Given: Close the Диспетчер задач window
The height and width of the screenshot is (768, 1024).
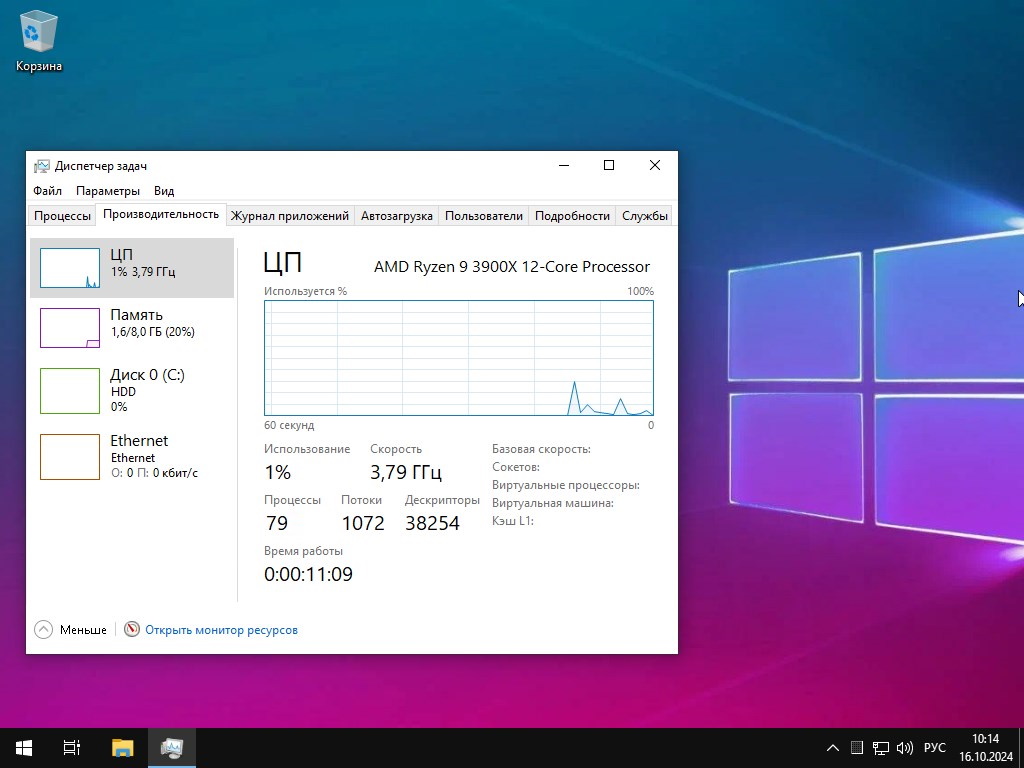Looking at the screenshot, I should click(x=655, y=165).
